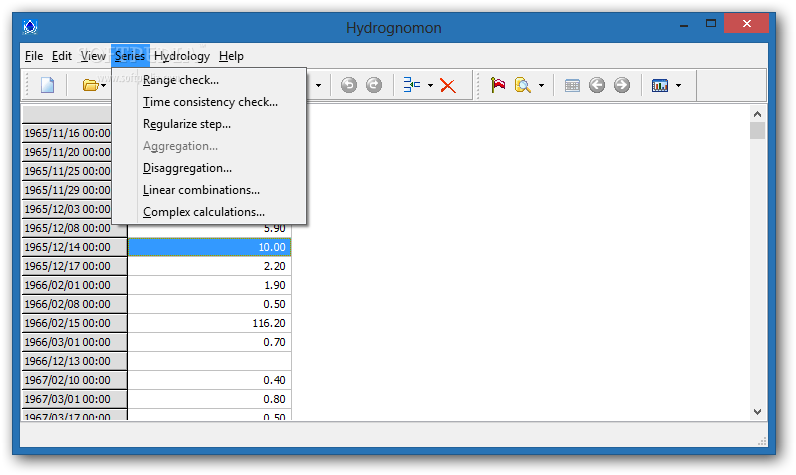Choose Range check... from Series menu
Image resolution: width=796 pixels, height=475 pixels.
pos(209,80)
